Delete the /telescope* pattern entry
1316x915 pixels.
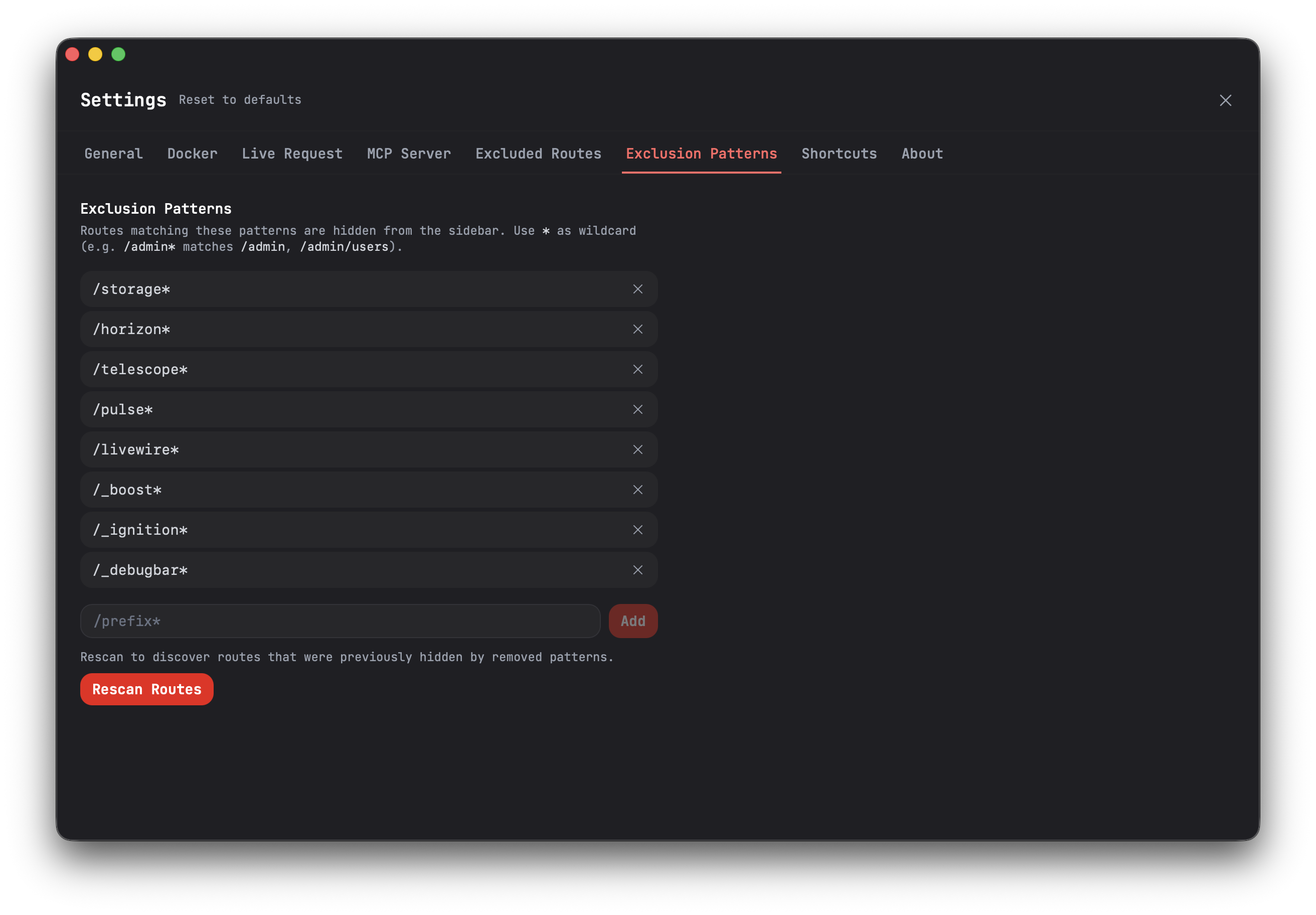pos(637,369)
